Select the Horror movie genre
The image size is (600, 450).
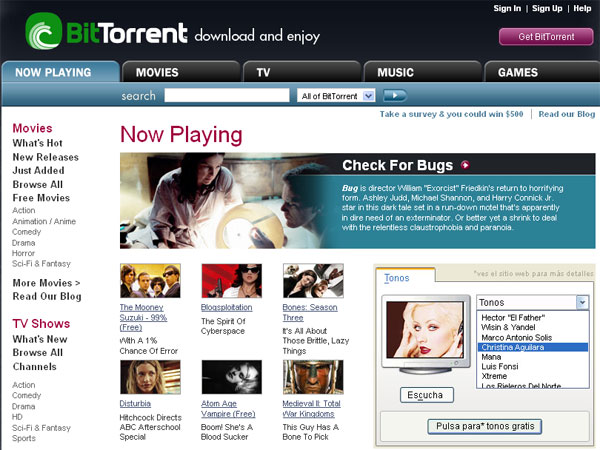click(x=23, y=253)
